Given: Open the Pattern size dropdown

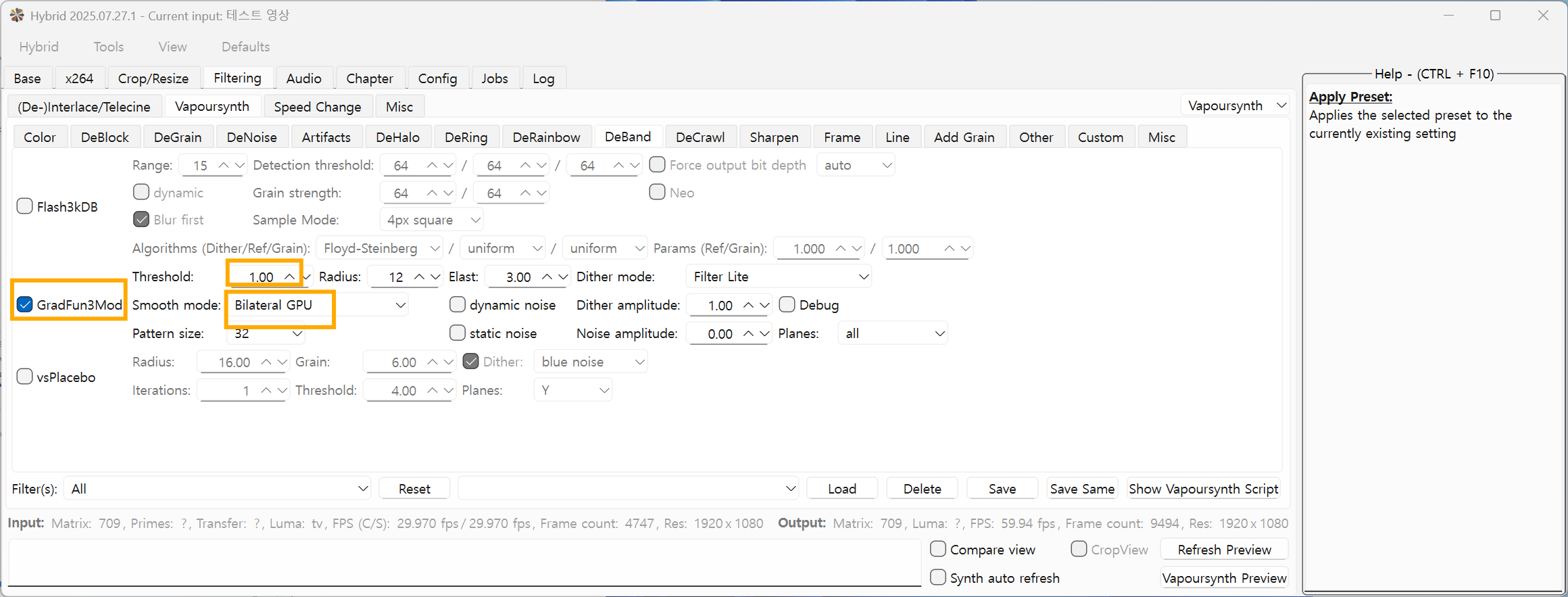Looking at the screenshot, I should pos(266,333).
